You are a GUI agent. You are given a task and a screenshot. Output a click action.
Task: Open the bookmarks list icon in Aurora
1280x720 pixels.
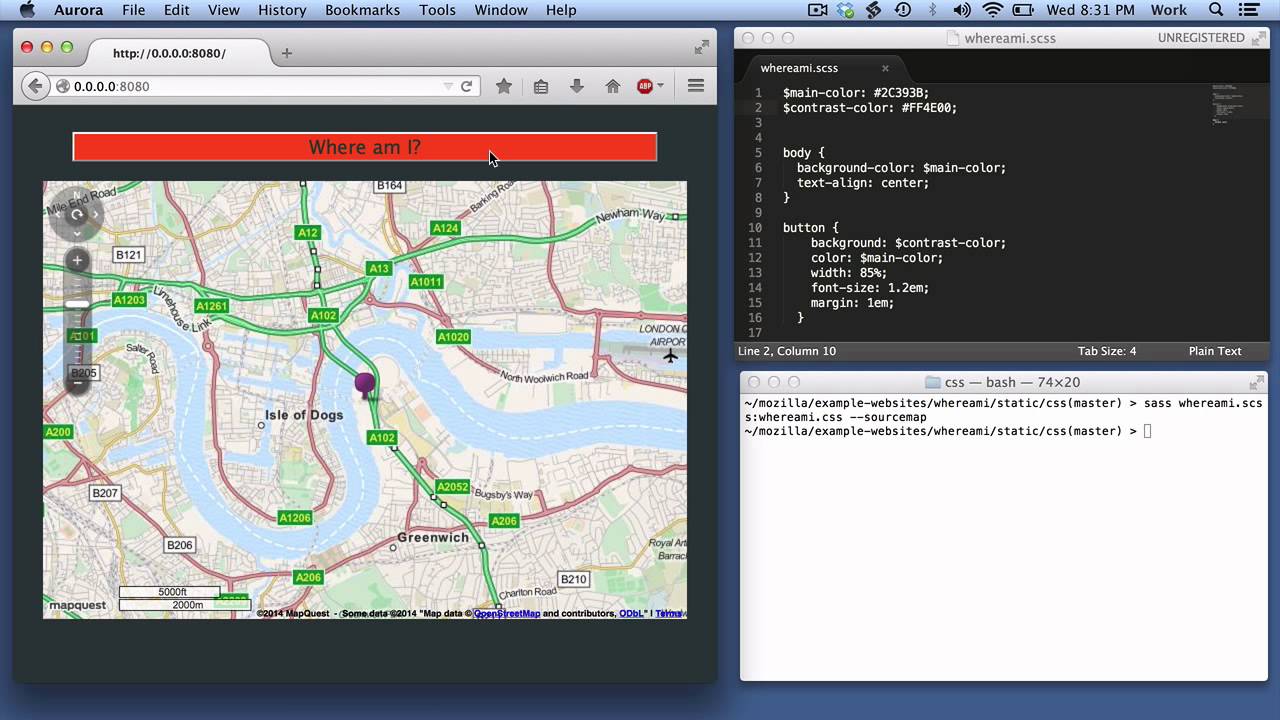[541, 86]
